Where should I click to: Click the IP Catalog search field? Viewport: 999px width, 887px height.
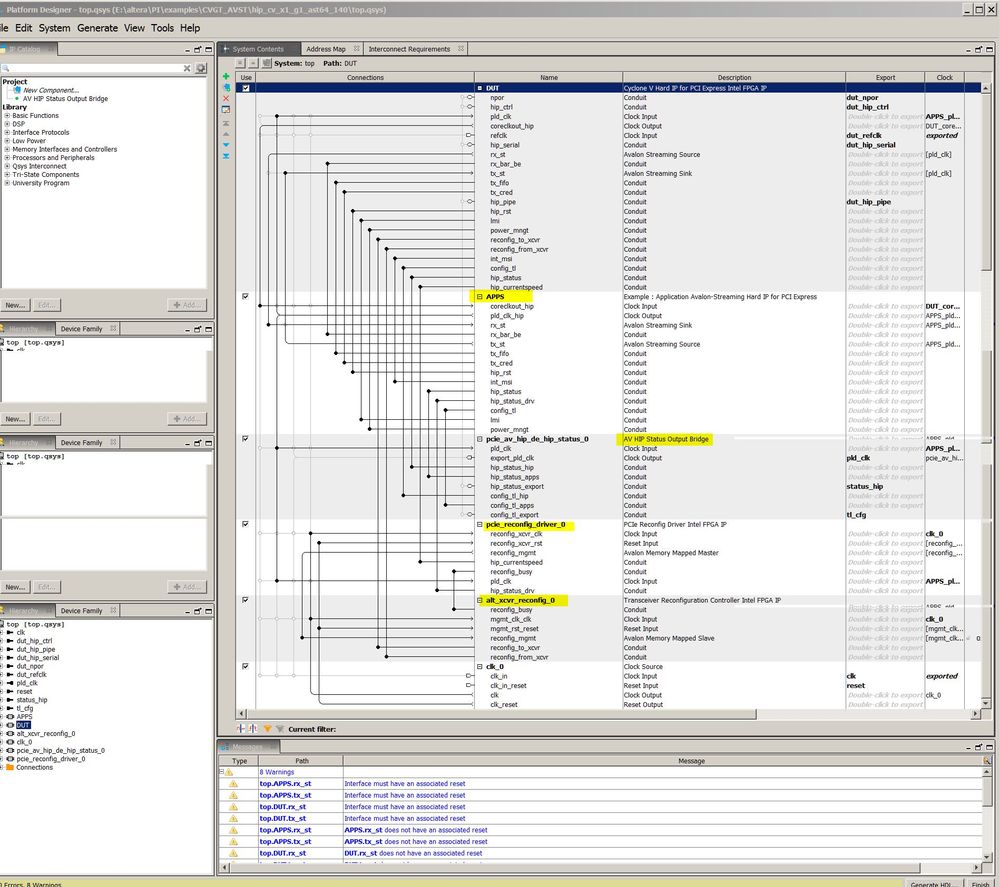point(90,68)
